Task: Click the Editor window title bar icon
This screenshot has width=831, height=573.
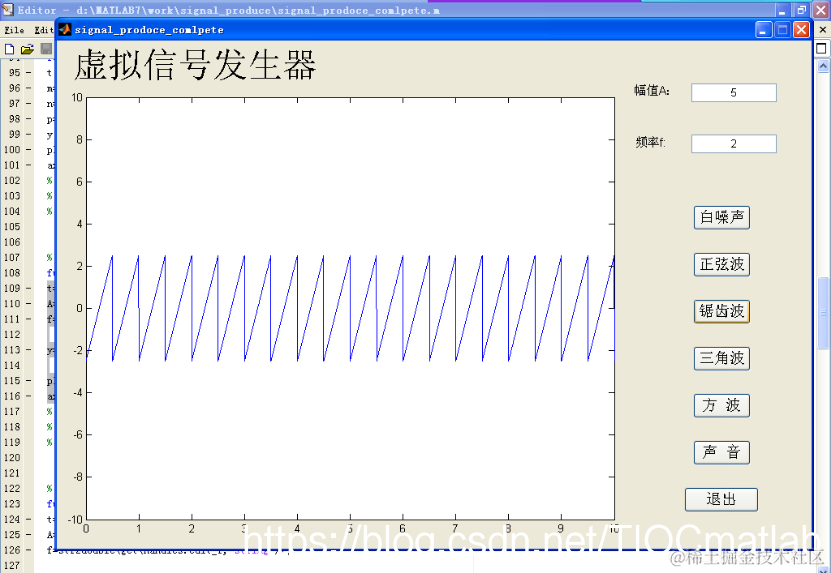Action: pos(7,10)
